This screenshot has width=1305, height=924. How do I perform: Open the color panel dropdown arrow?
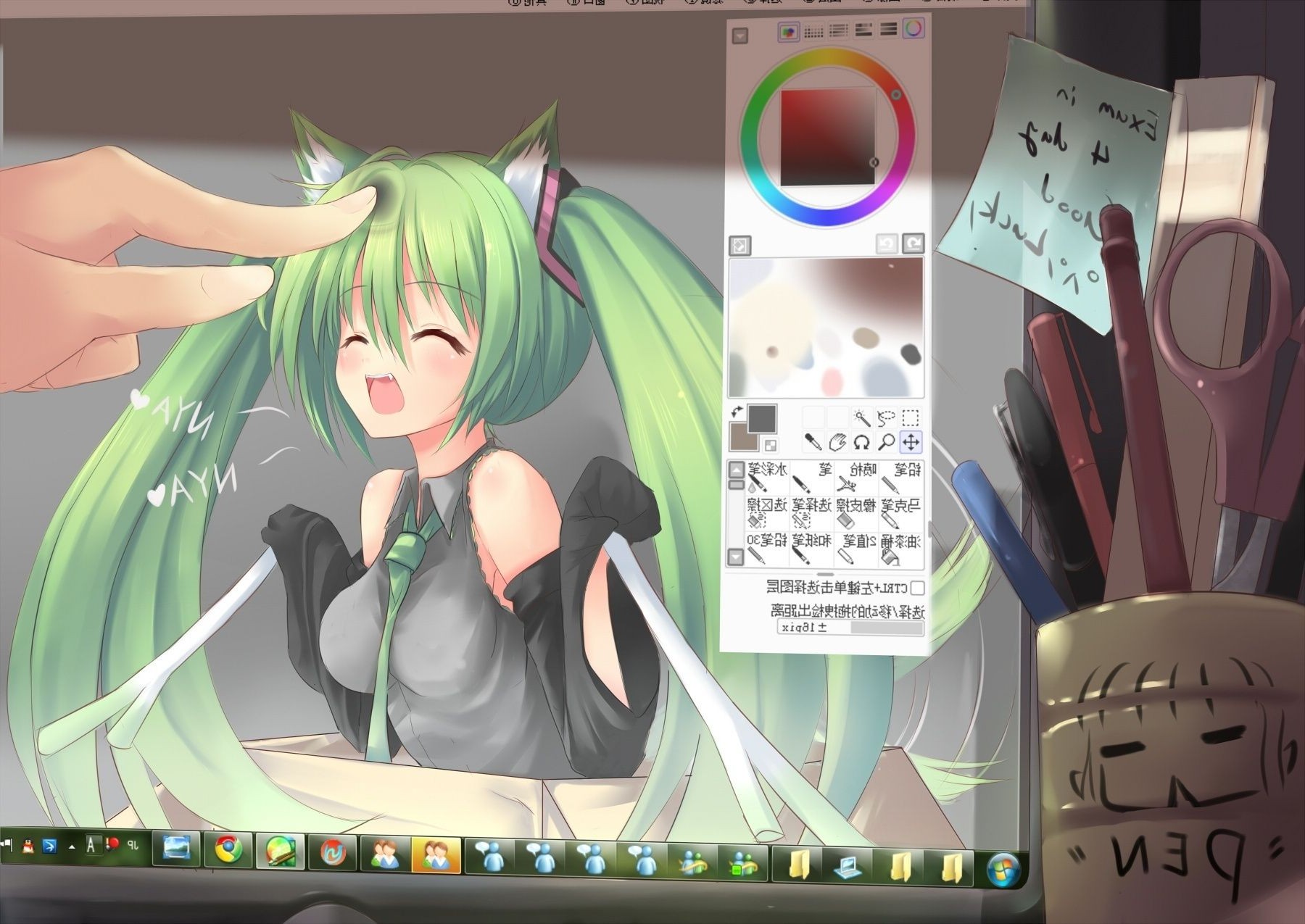[739, 36]
